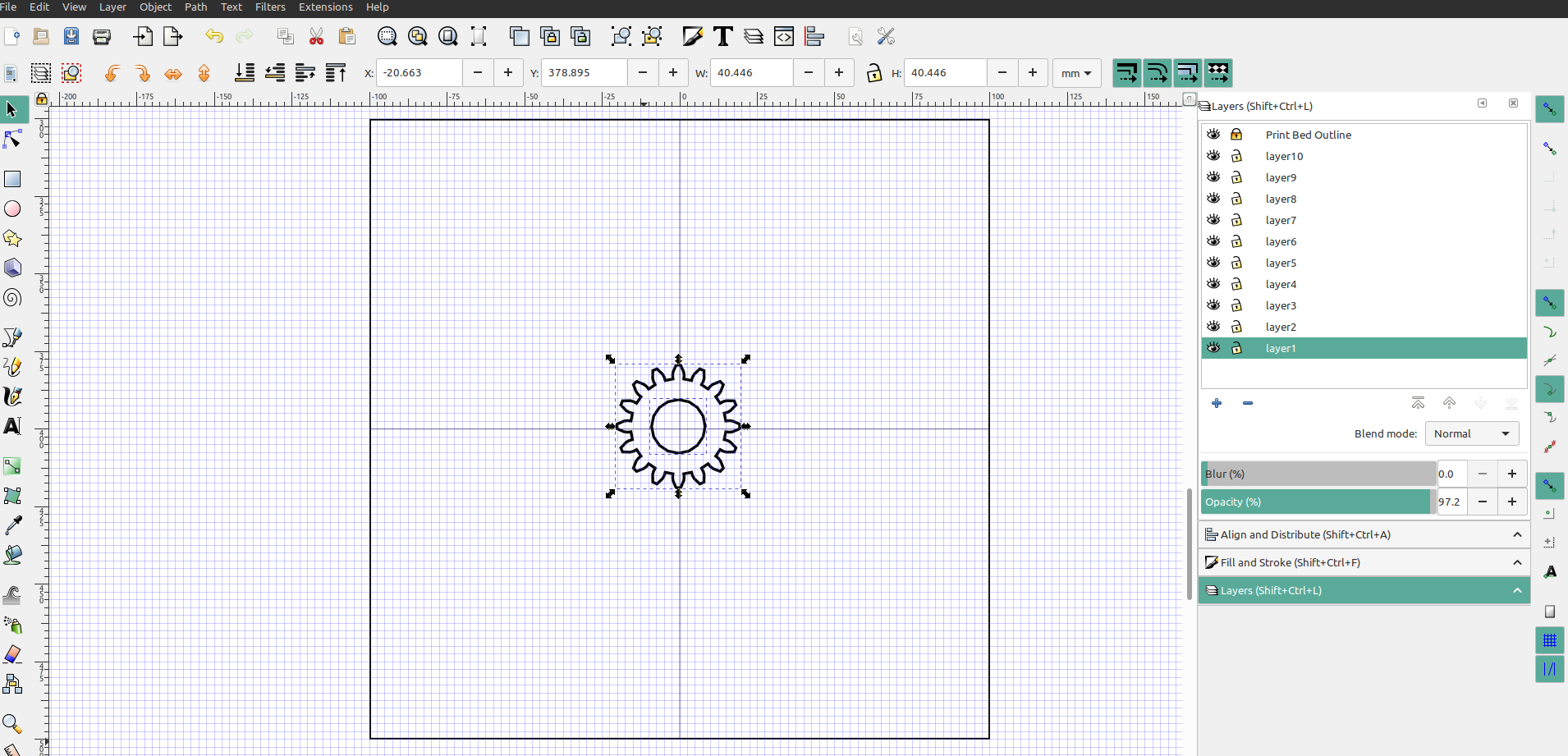
Task: Select the Ellipse circle tool
Action: [12, 208]
